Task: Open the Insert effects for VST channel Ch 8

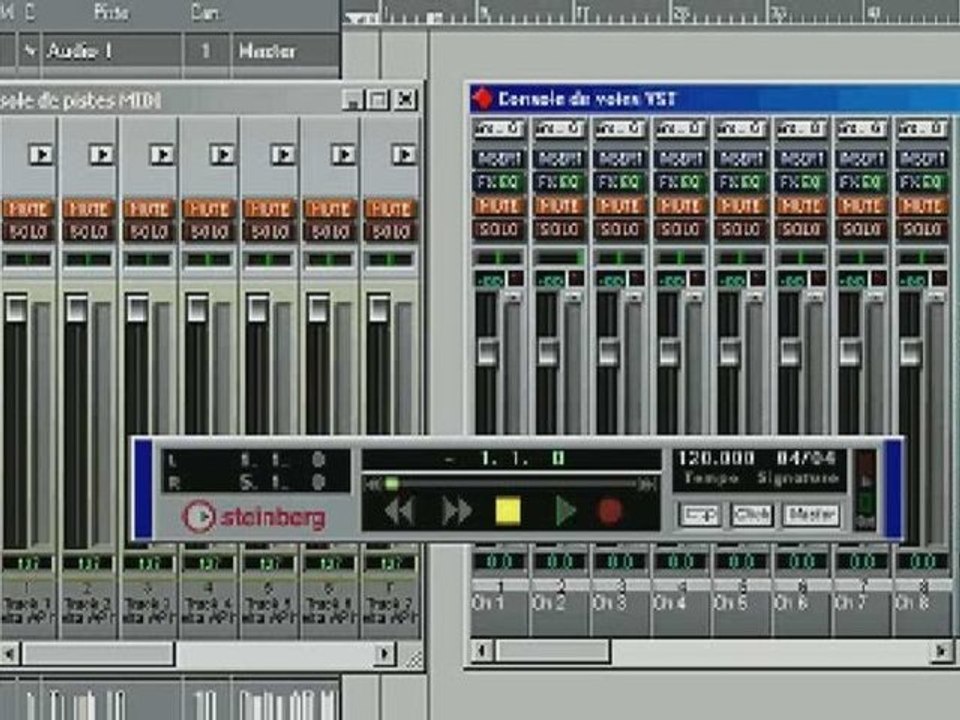Action: coord(921,159)
